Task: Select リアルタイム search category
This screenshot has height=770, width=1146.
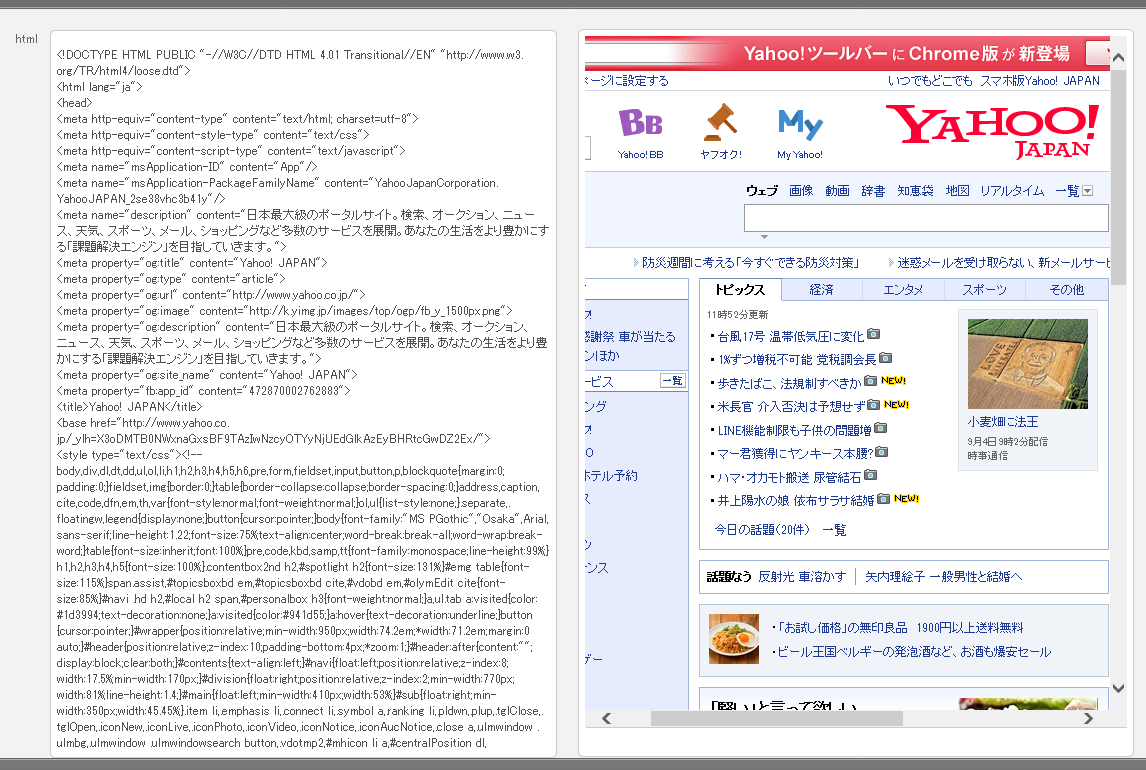Action: [x=1012, y=191]
